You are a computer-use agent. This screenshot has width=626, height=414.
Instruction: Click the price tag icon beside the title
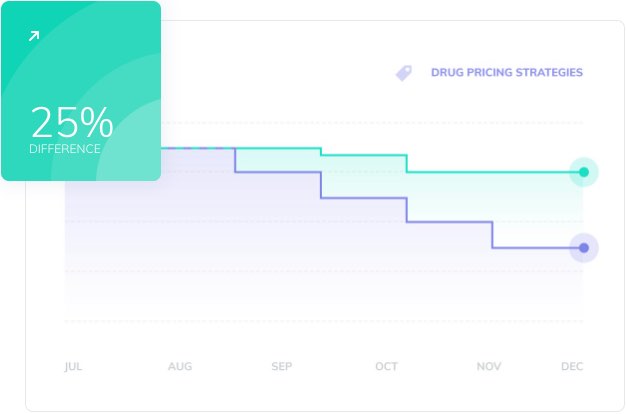(x=403, y=73)
